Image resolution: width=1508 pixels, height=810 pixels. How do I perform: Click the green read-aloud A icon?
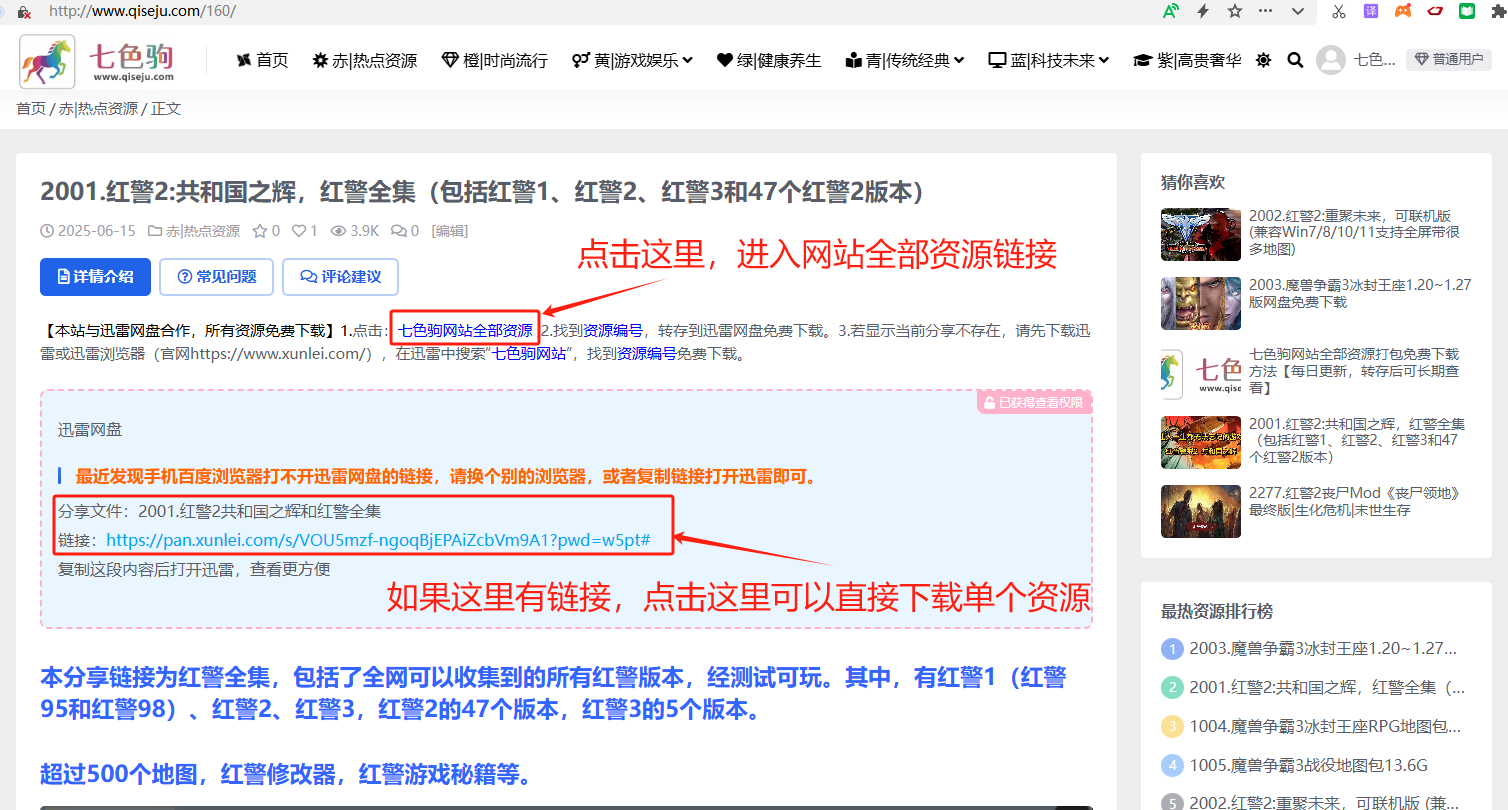click(1171, 11)
